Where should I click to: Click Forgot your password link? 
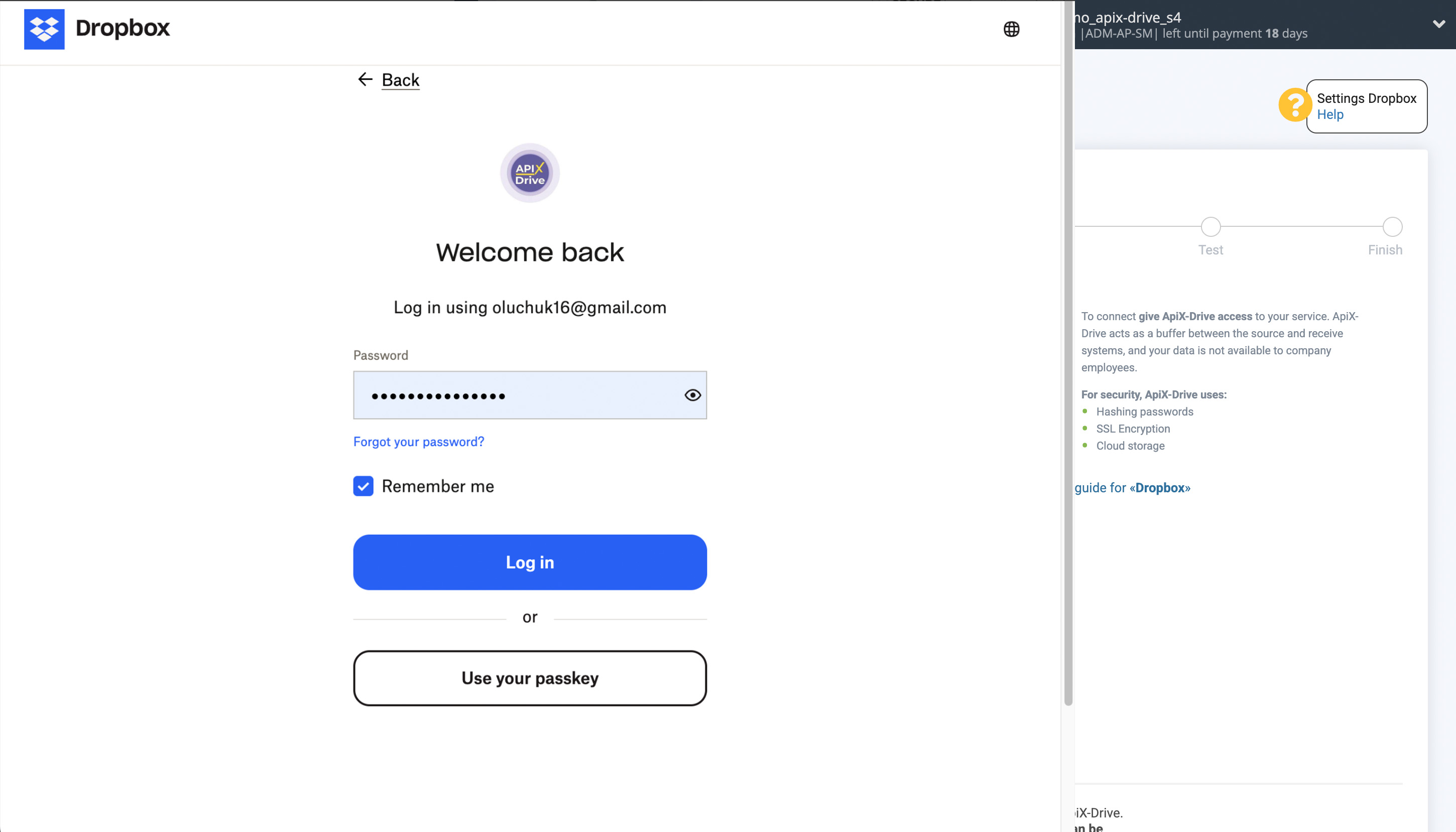[418, 441]
